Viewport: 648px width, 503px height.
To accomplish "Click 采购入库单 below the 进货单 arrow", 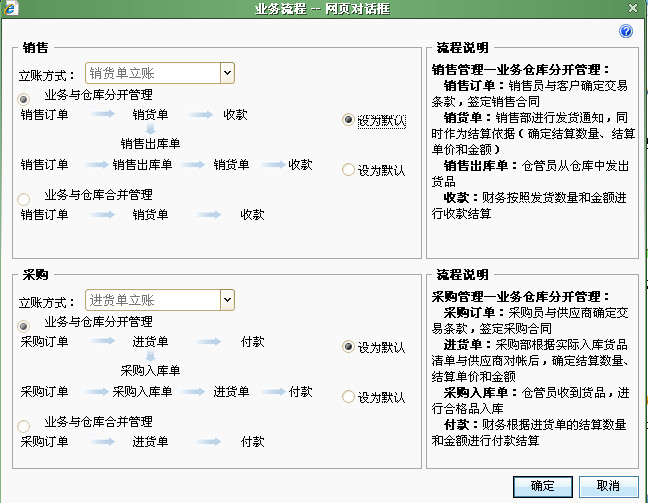I will point(150,371).
